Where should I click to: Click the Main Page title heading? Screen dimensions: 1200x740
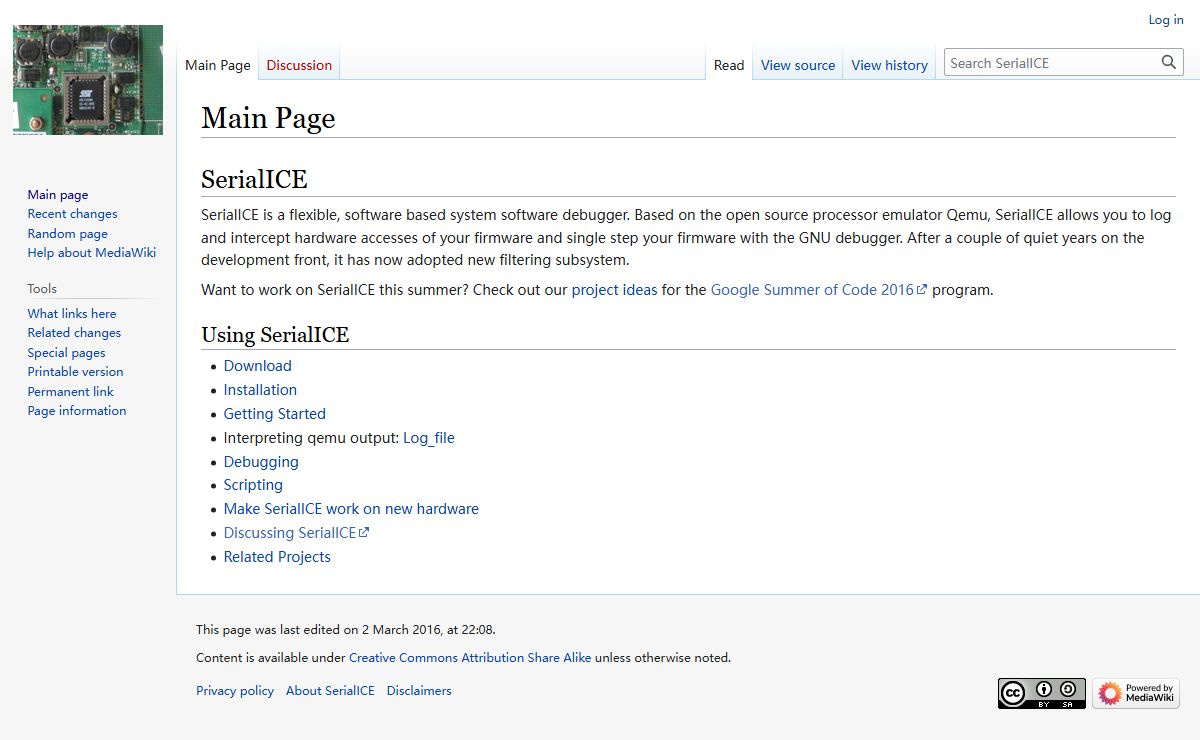click(x=268, y=118)
